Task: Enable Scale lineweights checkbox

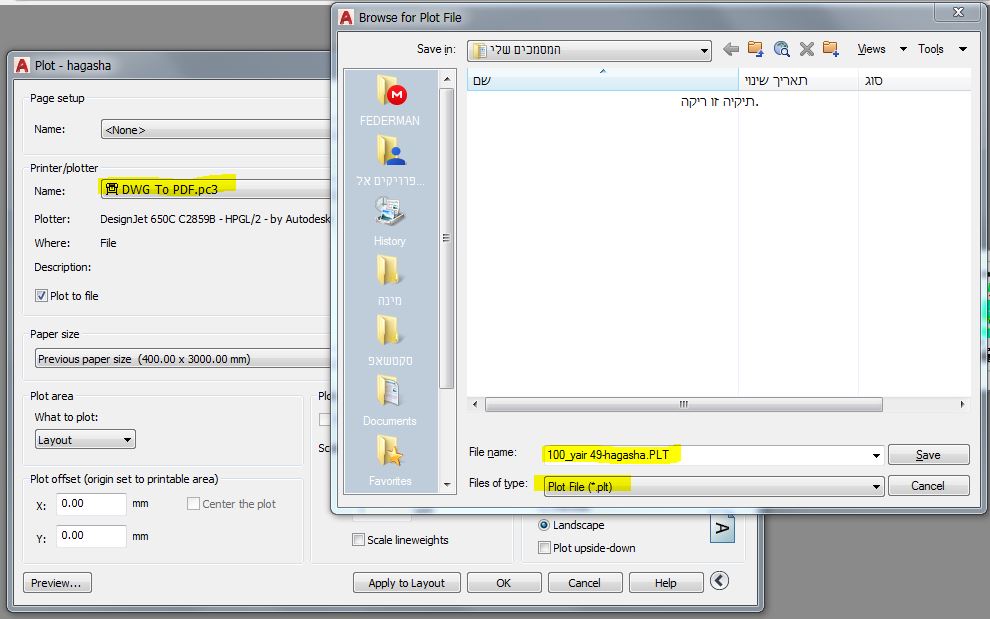Action: 358,539
